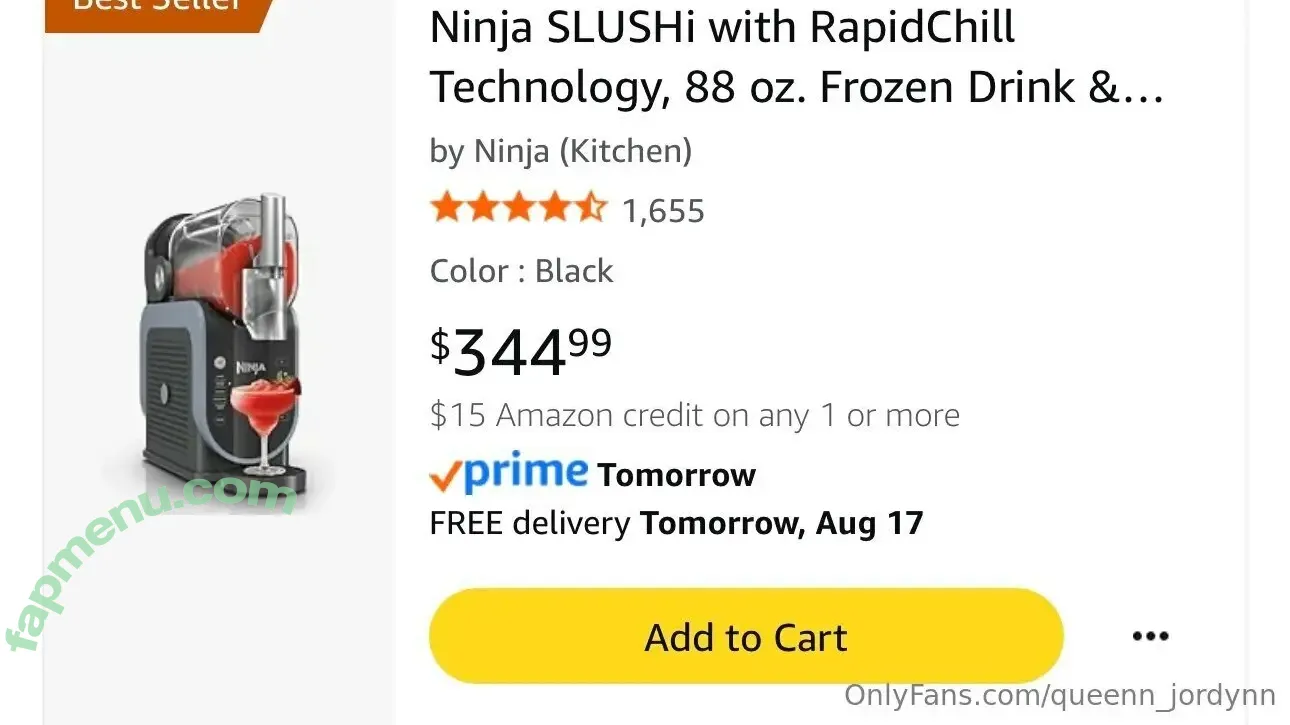Click the Ninja logo on the machine

(x=250, y=369)
